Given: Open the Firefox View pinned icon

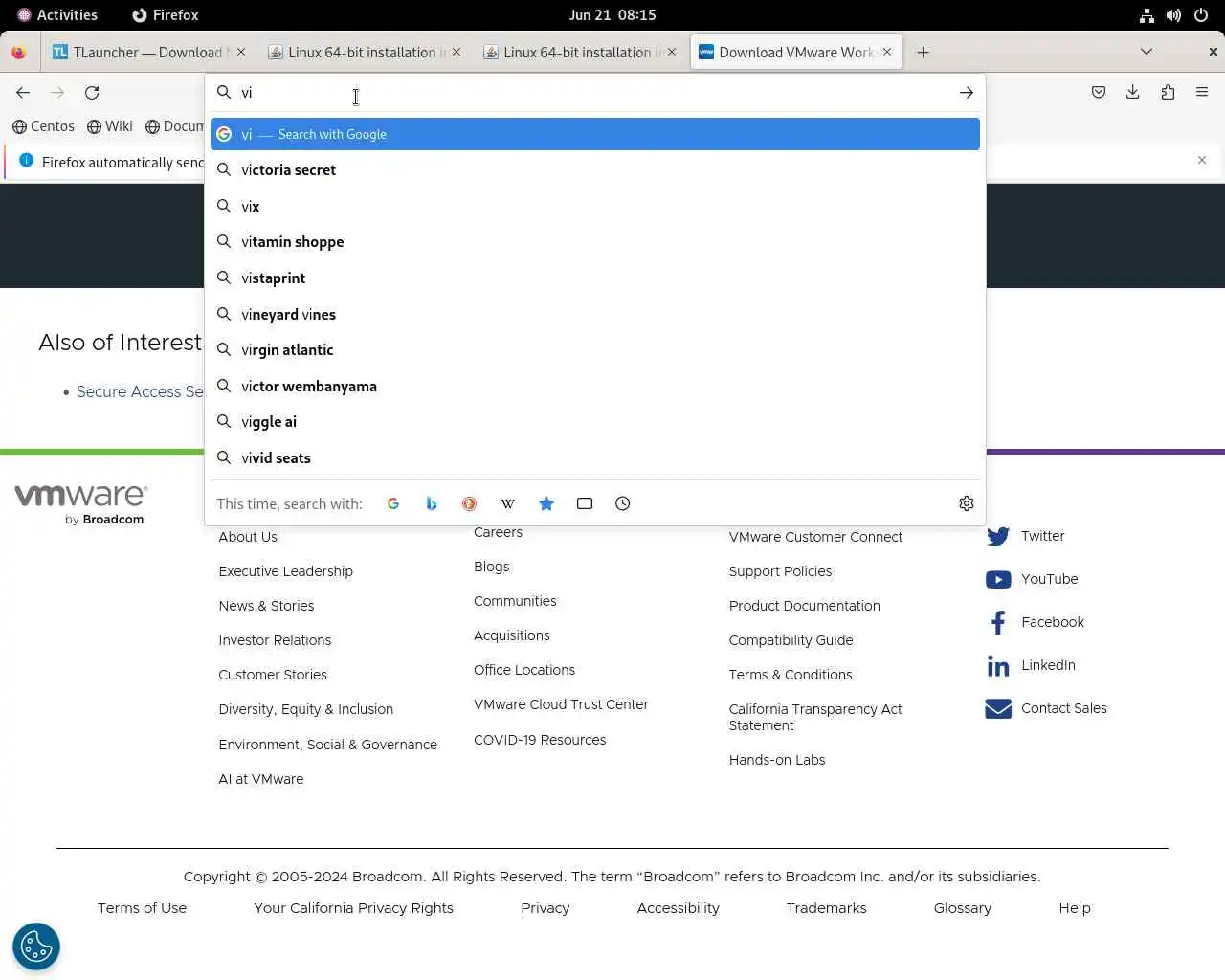Looking at the screenshot, I should [x=18, y=53].
